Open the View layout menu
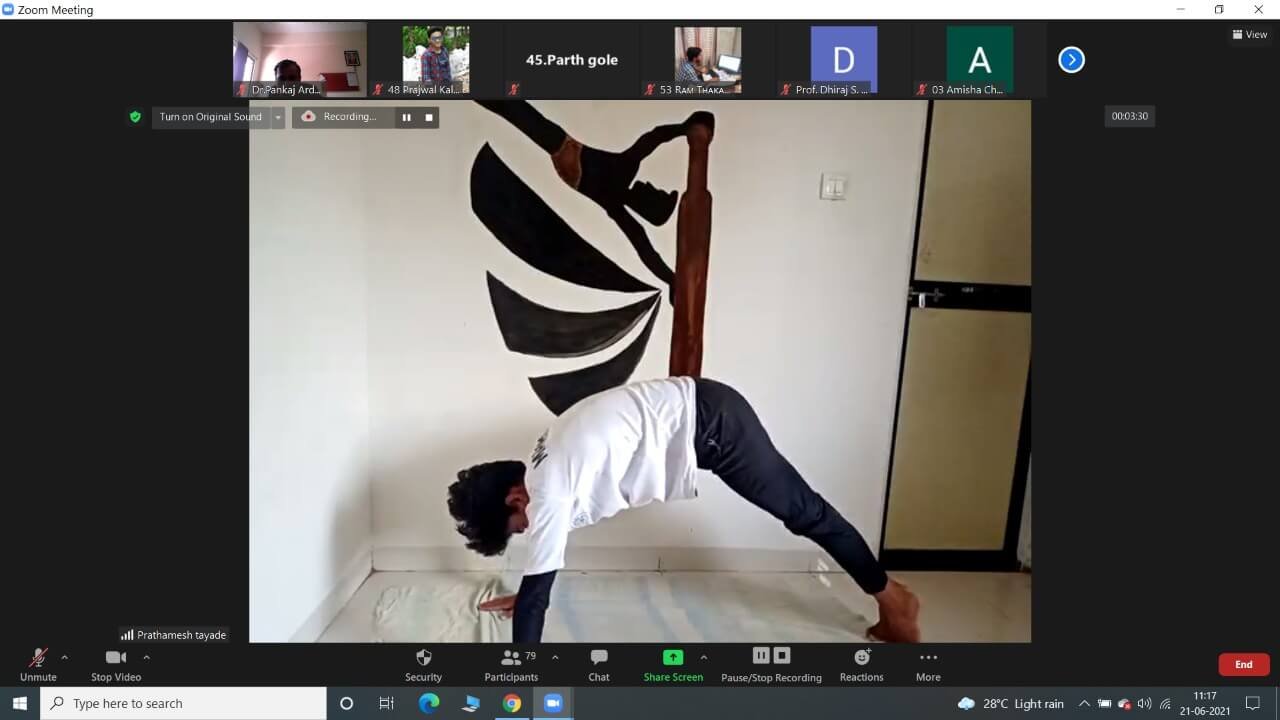The height and width of the screenshot is (720, 1280). 1250,34
